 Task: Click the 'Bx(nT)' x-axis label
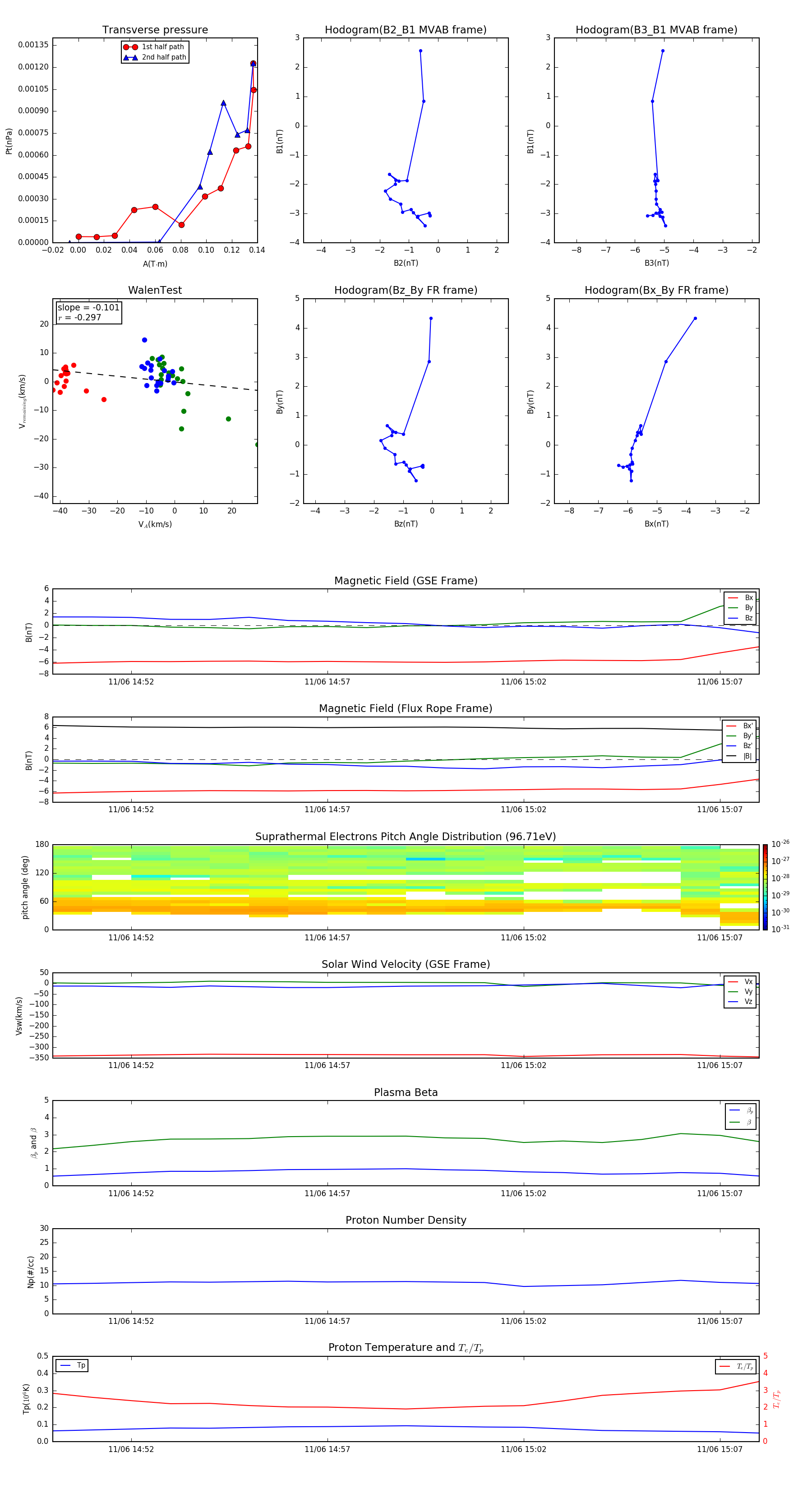(x=656, y=524)
